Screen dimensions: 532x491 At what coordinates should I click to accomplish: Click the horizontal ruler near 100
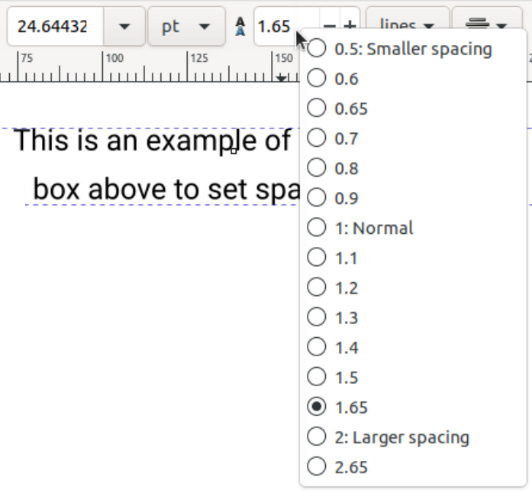[103, 66]
